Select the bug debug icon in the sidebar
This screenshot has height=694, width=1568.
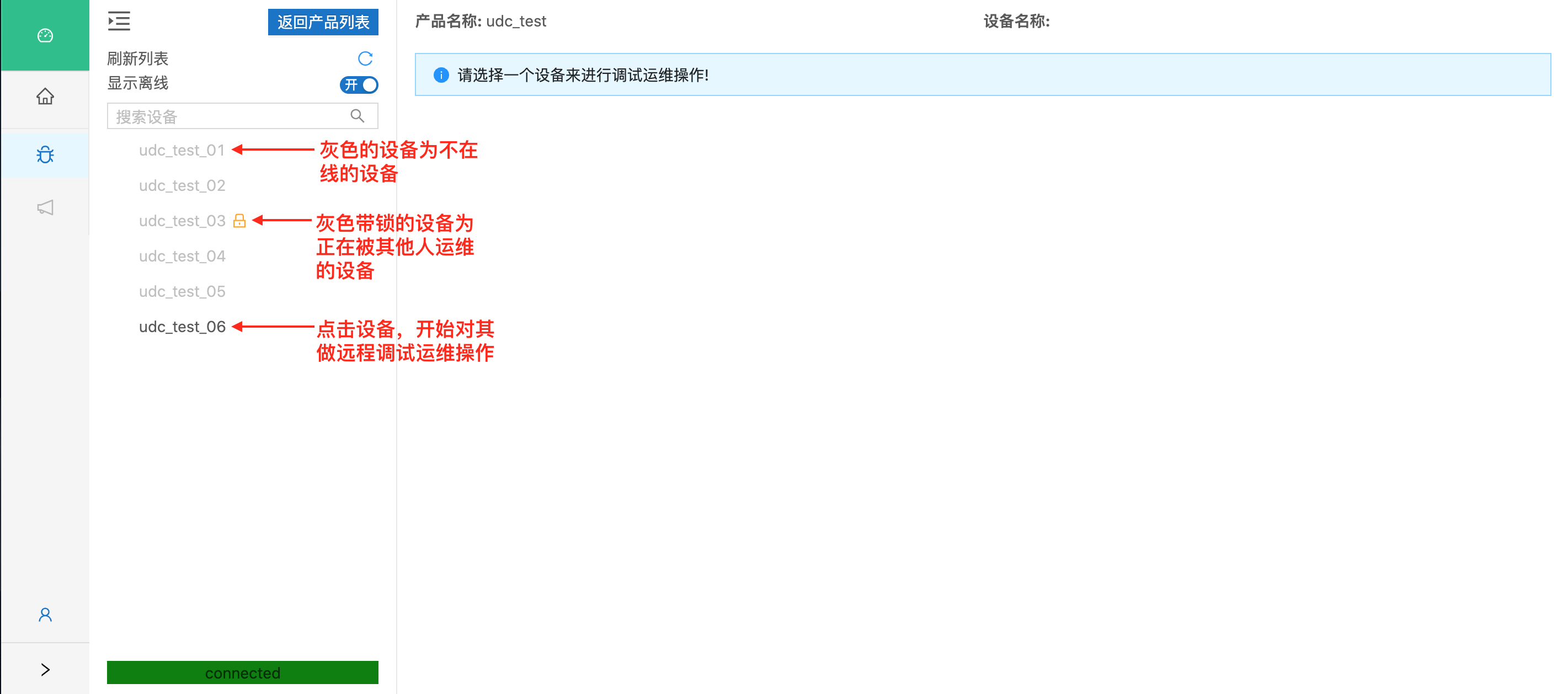45,154
